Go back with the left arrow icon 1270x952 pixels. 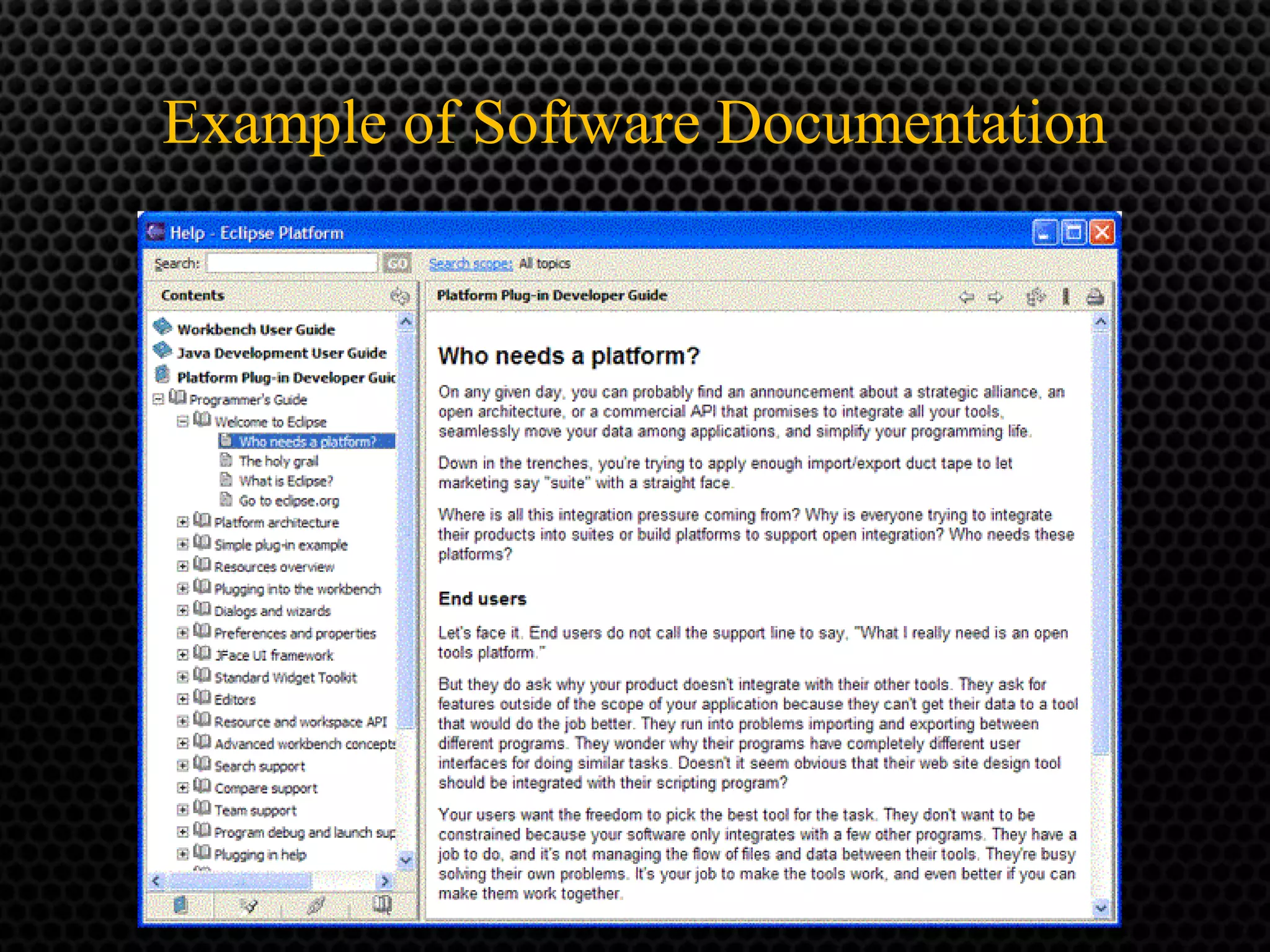966,297
